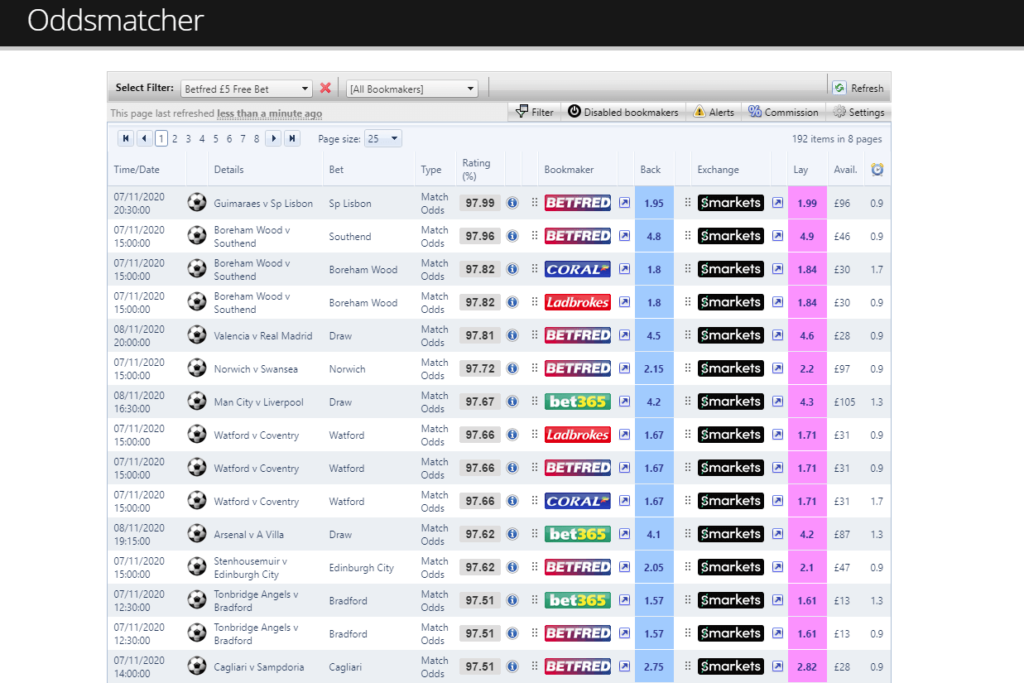
Task: Open Smarkets external link for Guimaraes v Sp Lisbon
Action: (777, 202)
